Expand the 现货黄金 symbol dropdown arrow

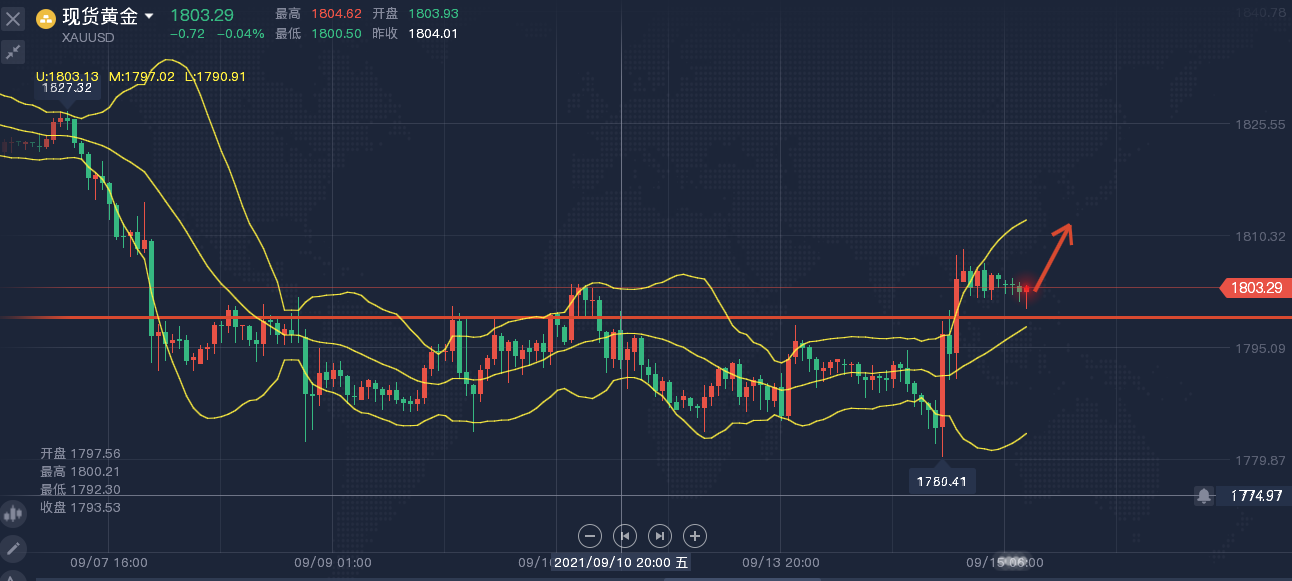pyautogui.click(x=149, y=16)
